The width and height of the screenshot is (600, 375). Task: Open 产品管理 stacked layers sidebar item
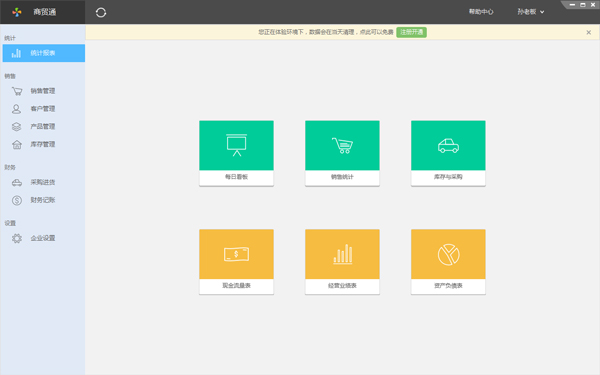(x=44, y=126)
